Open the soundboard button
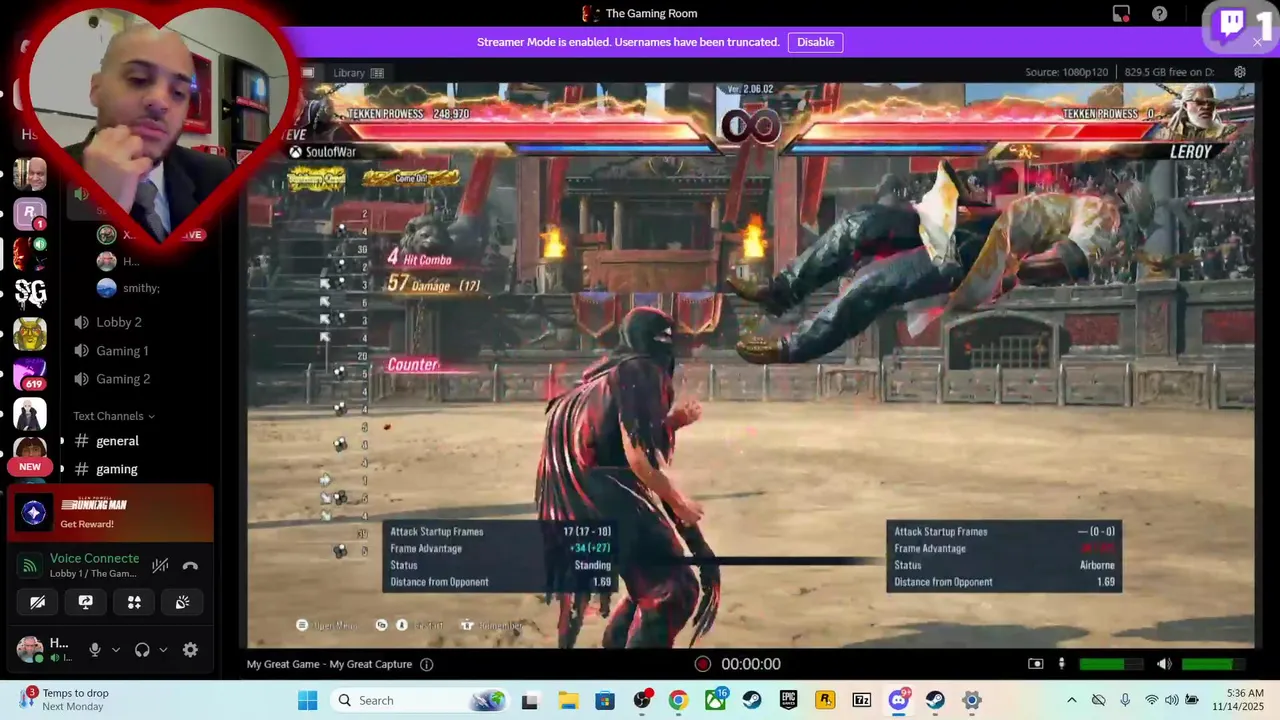1280x720 pixels. tap(182, 602)
